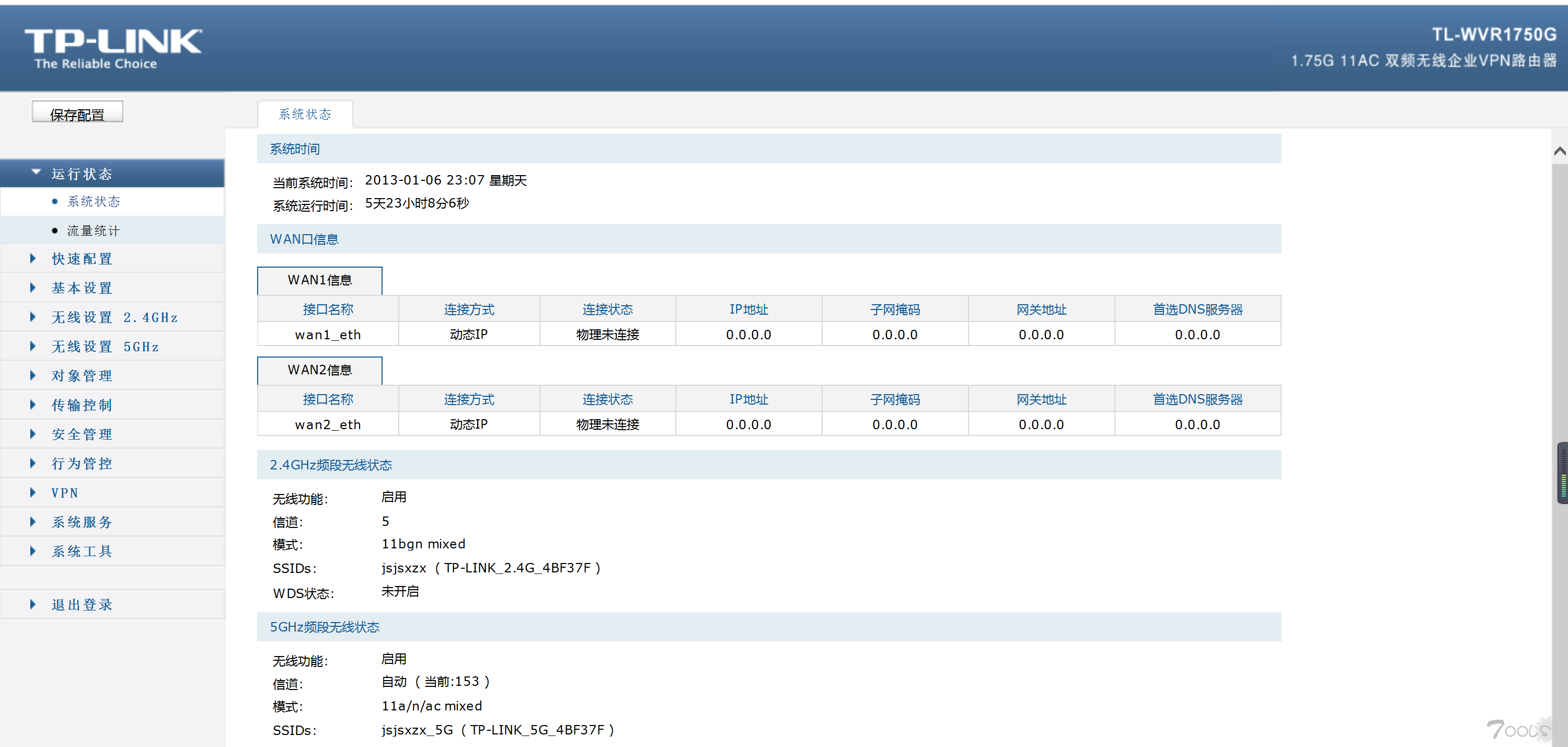
Task: Click the 接口名称 header in WAN1 table
Action: tap(328, 309)
